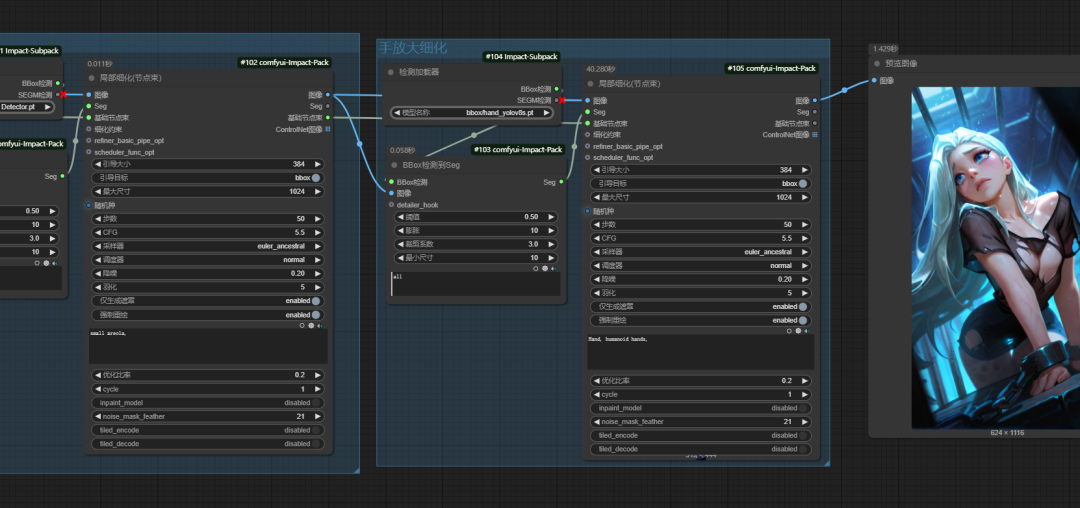Edit the 'Hand, humanoid hands,' prompt text box

click(x=700, y=352)
